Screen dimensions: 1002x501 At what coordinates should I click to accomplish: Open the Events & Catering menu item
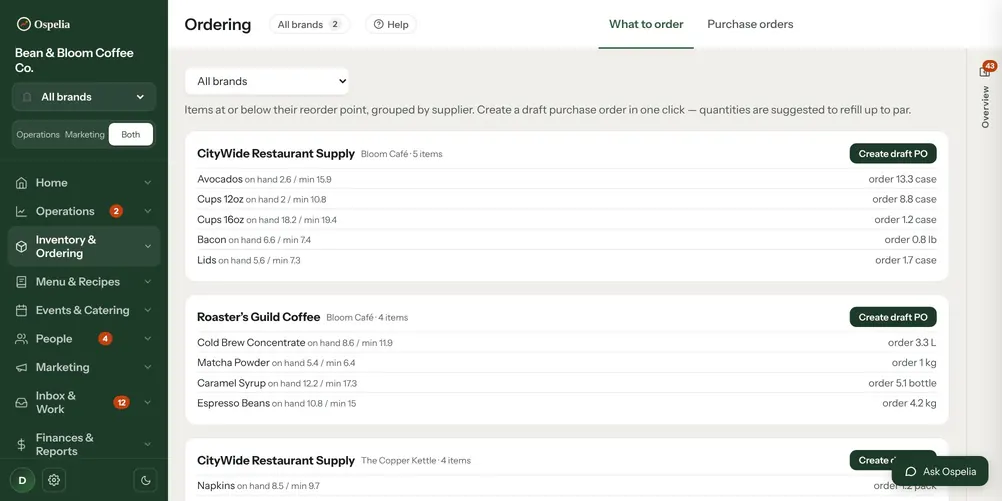(x=84, y=311)
